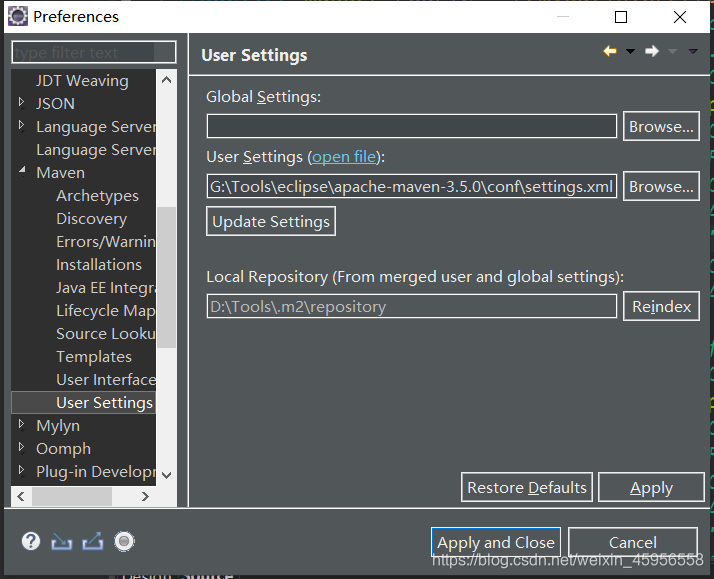Close the Preferences dialog

click(680, 17)
